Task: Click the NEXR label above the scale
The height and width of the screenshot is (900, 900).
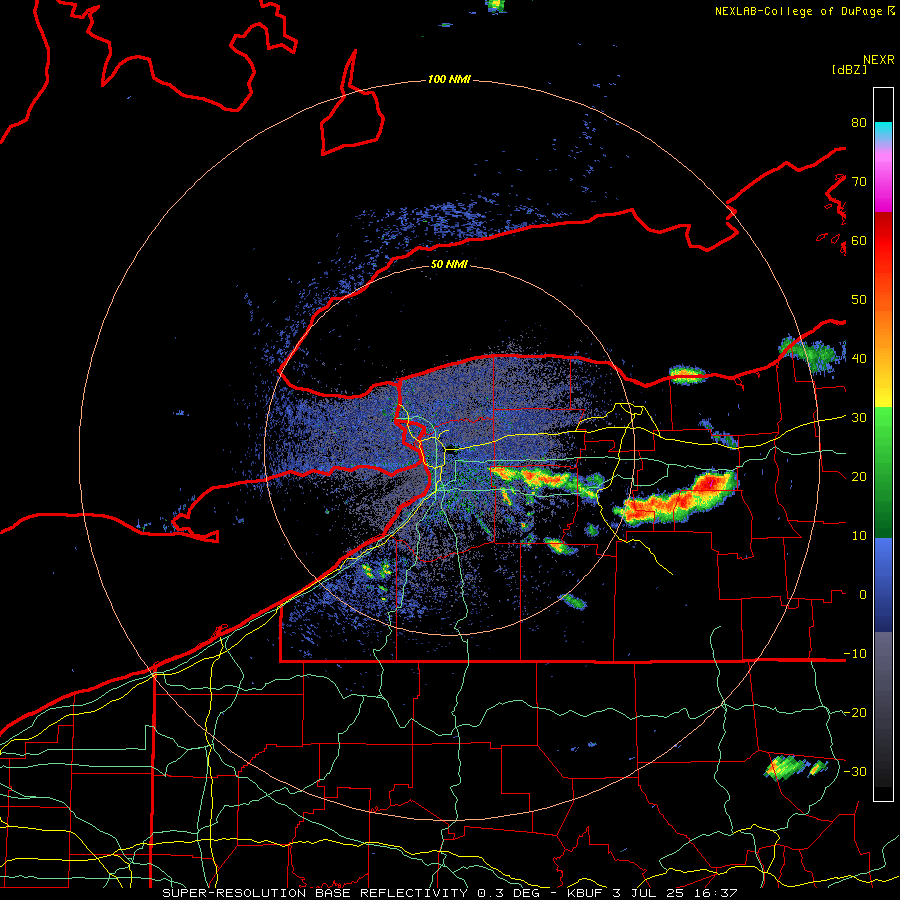Action: (878, 60)
